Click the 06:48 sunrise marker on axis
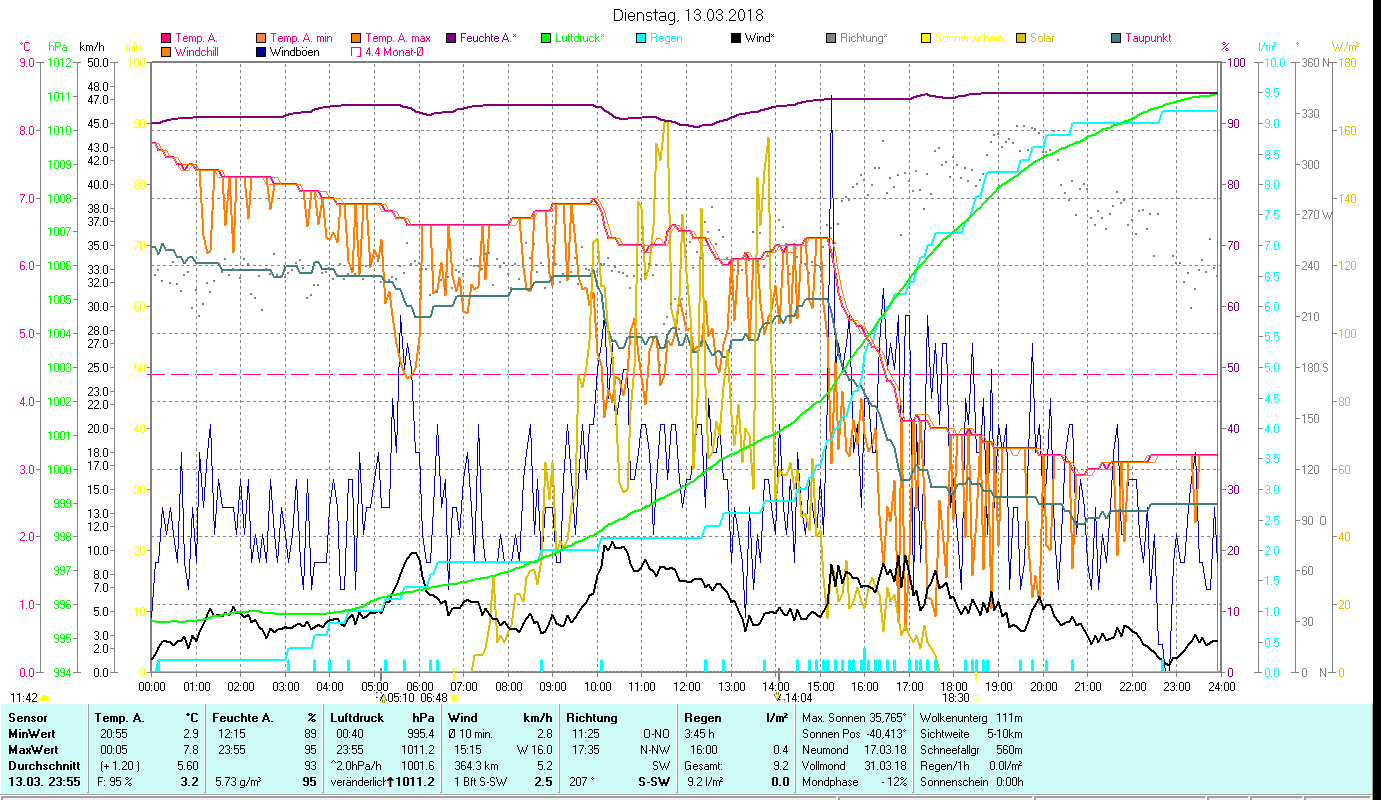Viewport: 1381px width, 800px height. [435, 698]
